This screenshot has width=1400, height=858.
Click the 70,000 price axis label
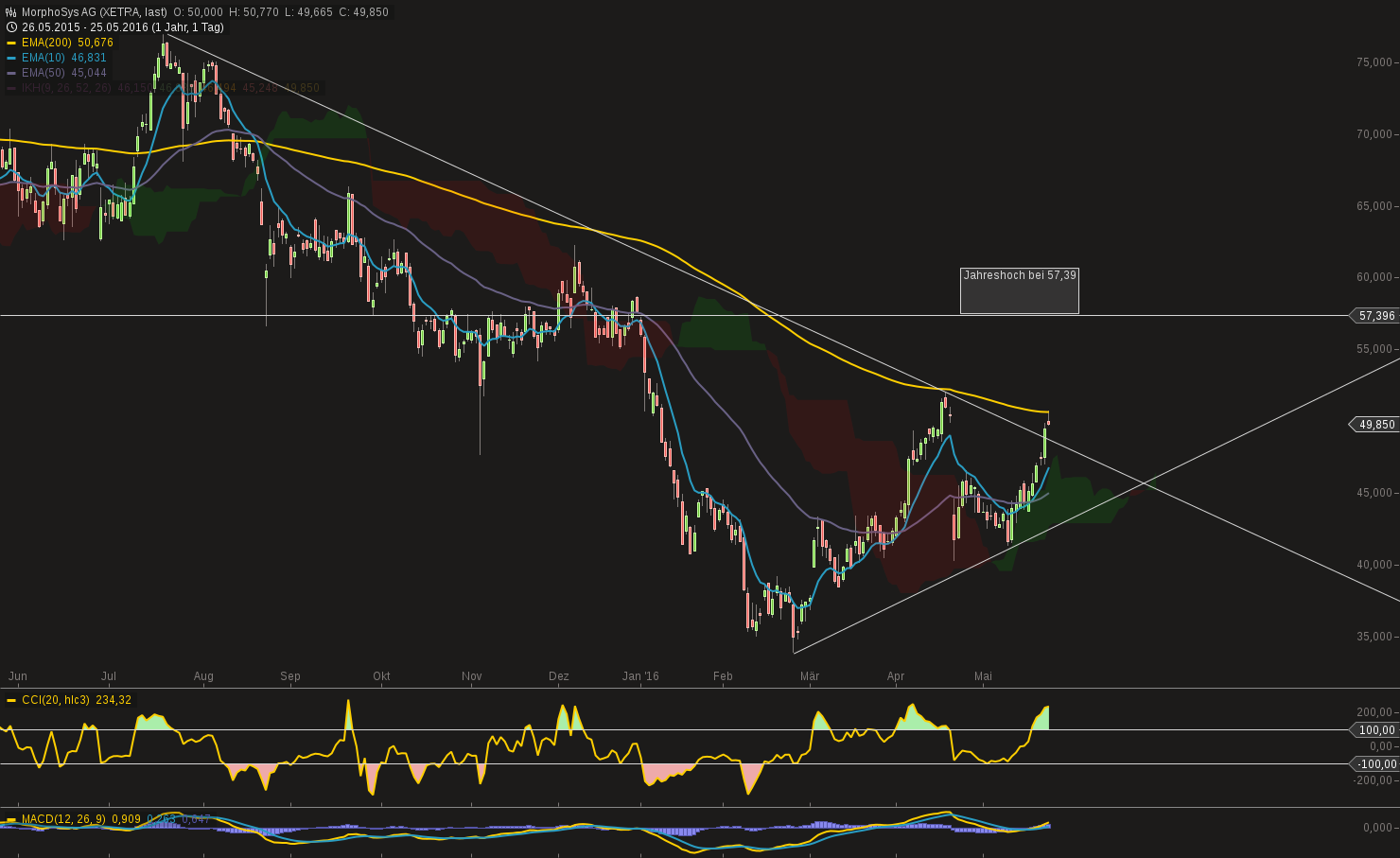pos(1374,134)
